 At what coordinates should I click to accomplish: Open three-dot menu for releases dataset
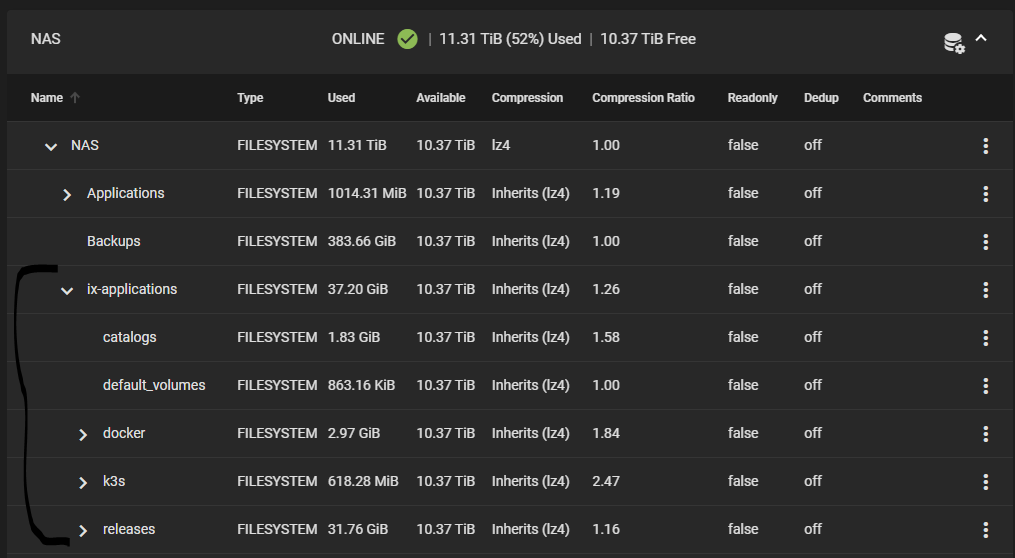986,530
